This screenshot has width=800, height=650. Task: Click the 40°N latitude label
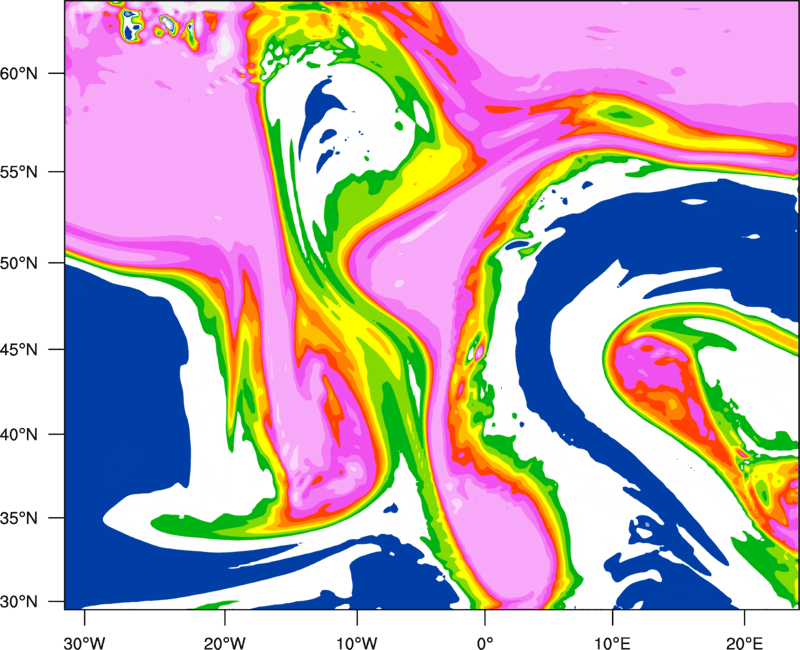click(19, 434)
